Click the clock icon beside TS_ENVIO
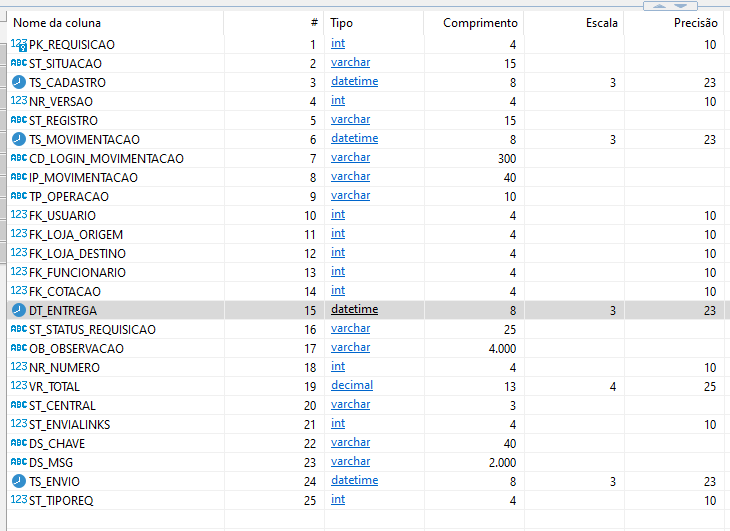Image resolution: width=730 pixels, height=531 pixels. (x=19, y=481)
